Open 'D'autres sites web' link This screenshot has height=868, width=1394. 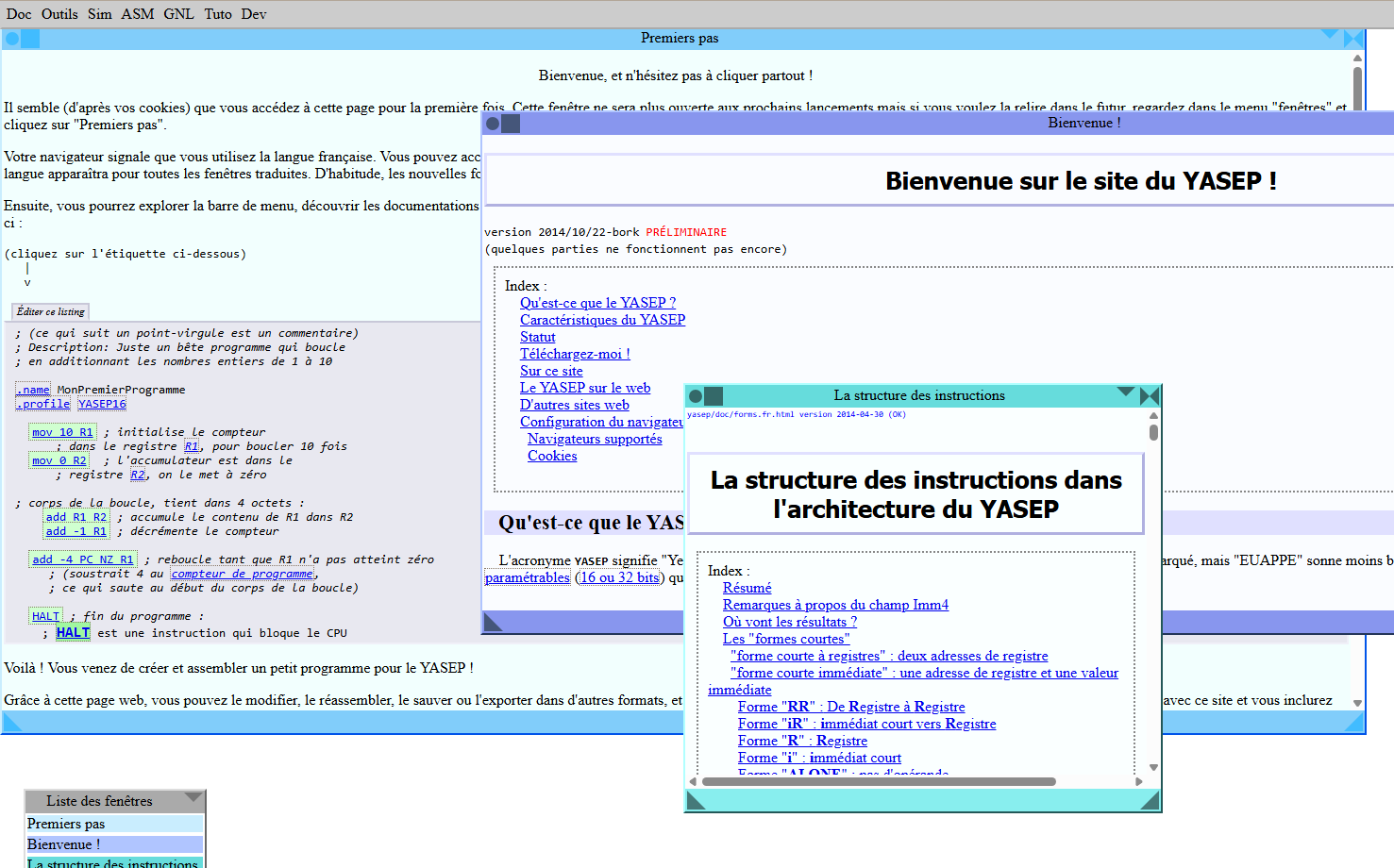575,405
